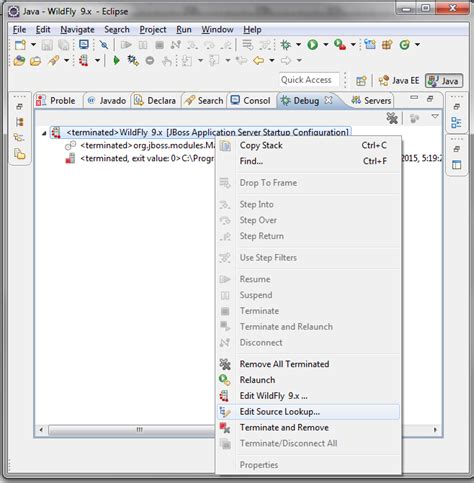Open the Project menu
Screen dimensions: 474x483
(x=153, y=30)
